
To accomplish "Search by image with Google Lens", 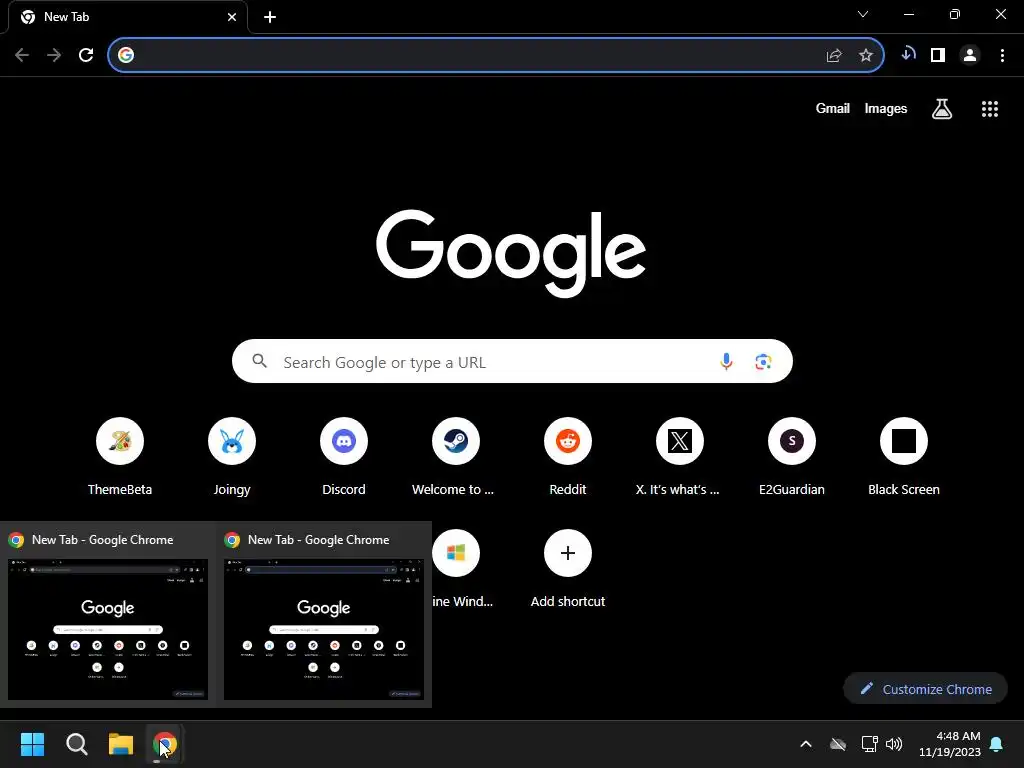I will tap(763, 361).
